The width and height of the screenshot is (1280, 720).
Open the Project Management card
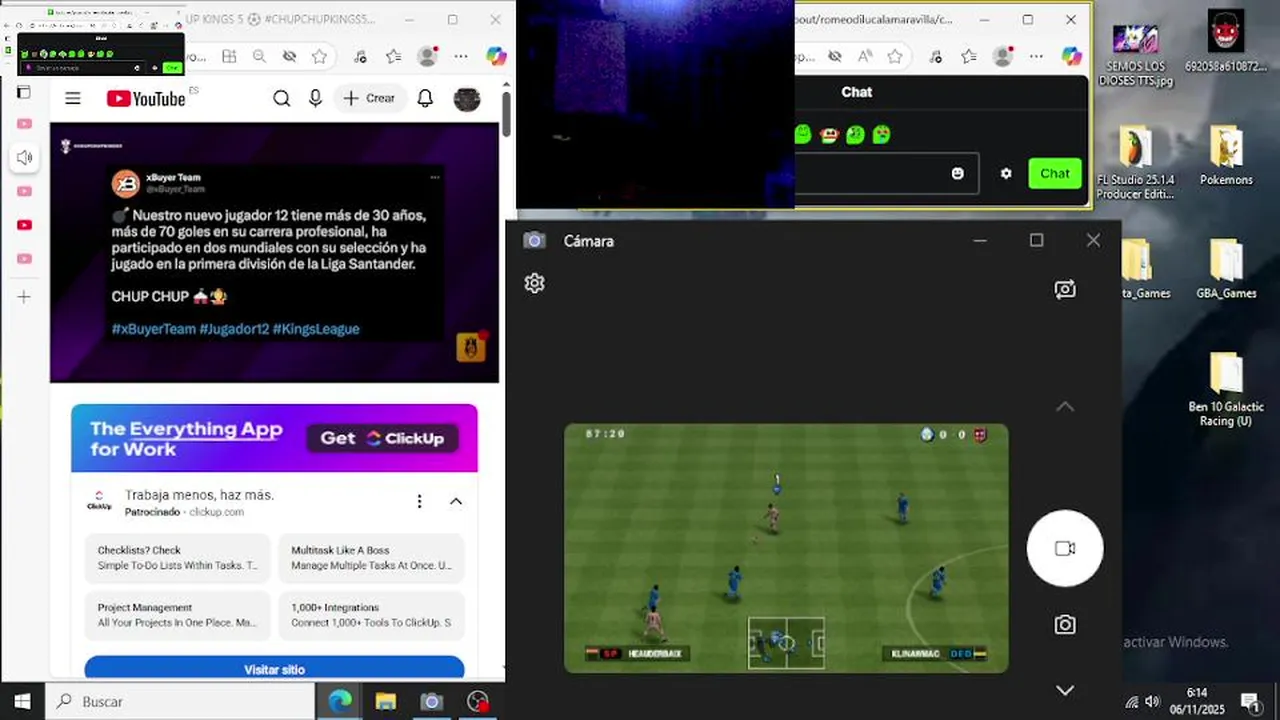coord(177,615)
